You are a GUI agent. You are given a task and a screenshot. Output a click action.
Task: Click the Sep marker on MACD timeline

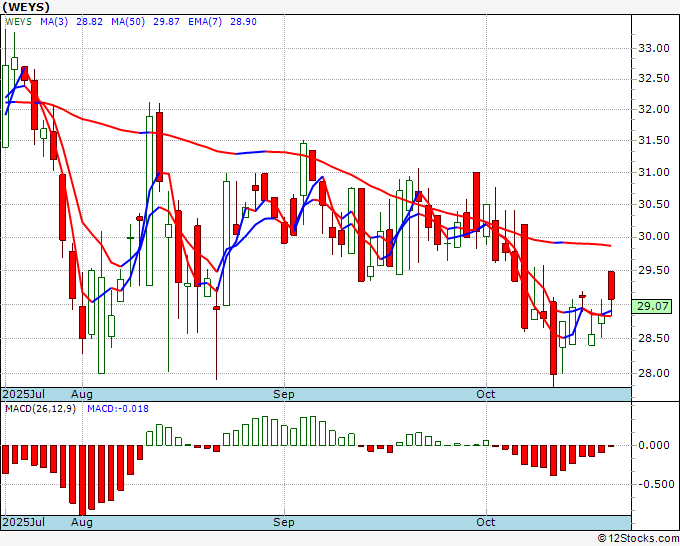pyautogui.click(x=284, y=522)
